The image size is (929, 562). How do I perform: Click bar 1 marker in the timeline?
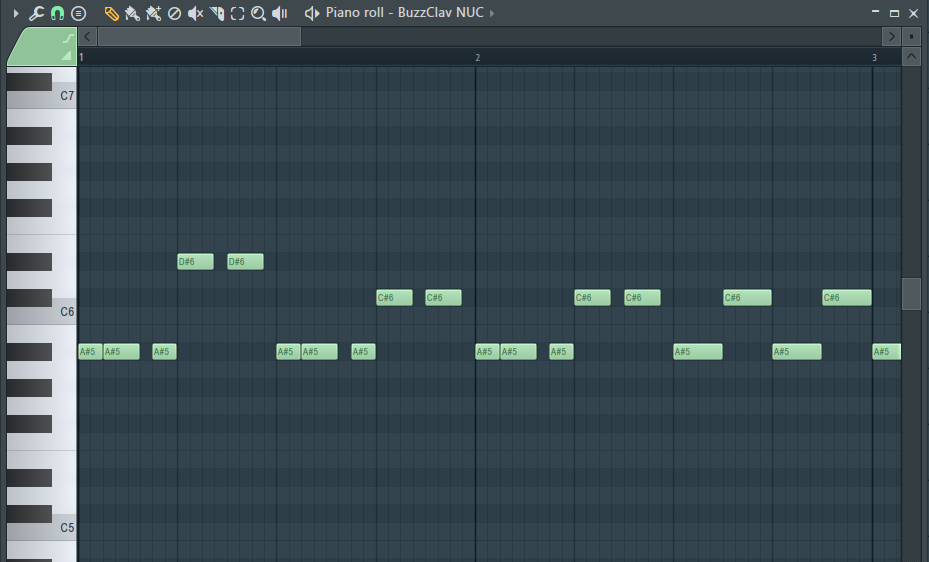[x=81, y=57]
